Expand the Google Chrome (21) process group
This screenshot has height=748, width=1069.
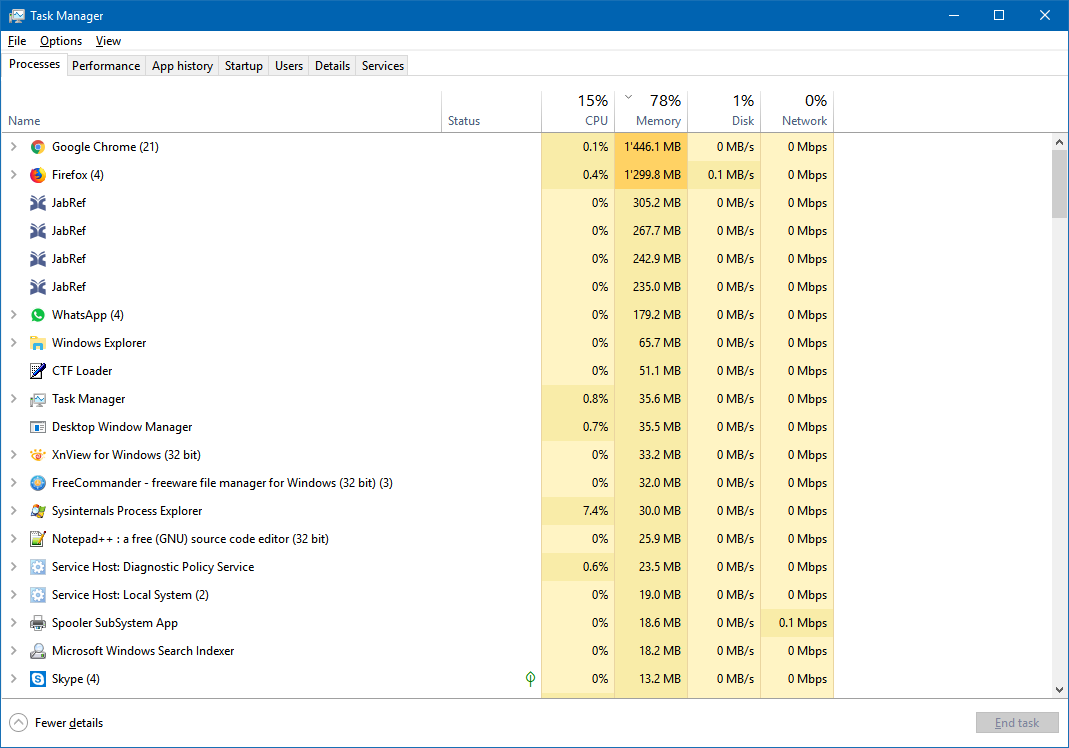pos(14,147)
